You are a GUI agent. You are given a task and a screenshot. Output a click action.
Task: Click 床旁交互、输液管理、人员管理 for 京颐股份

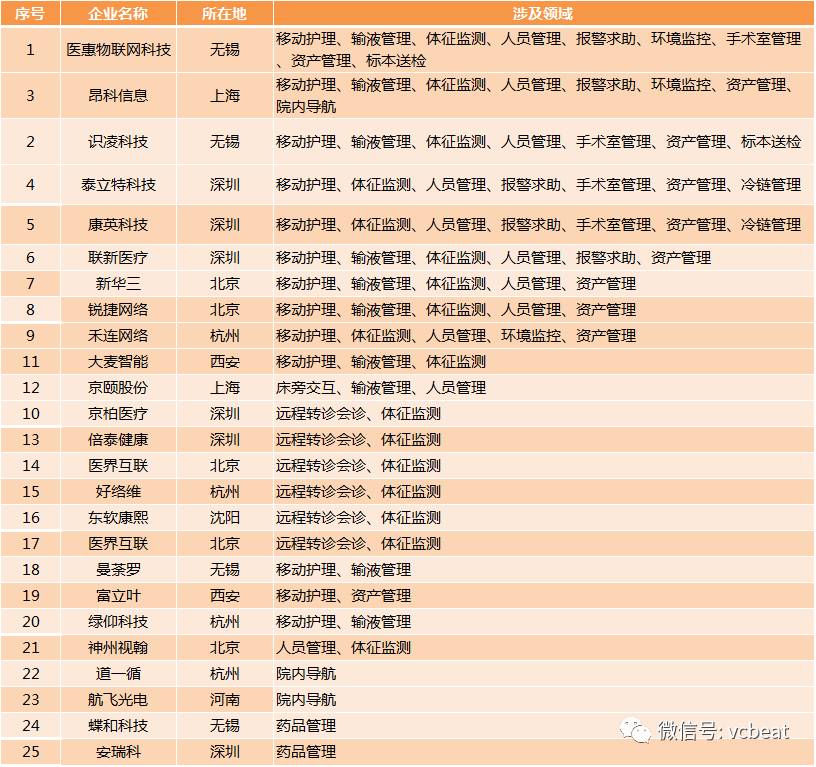(x=381, y=387)
